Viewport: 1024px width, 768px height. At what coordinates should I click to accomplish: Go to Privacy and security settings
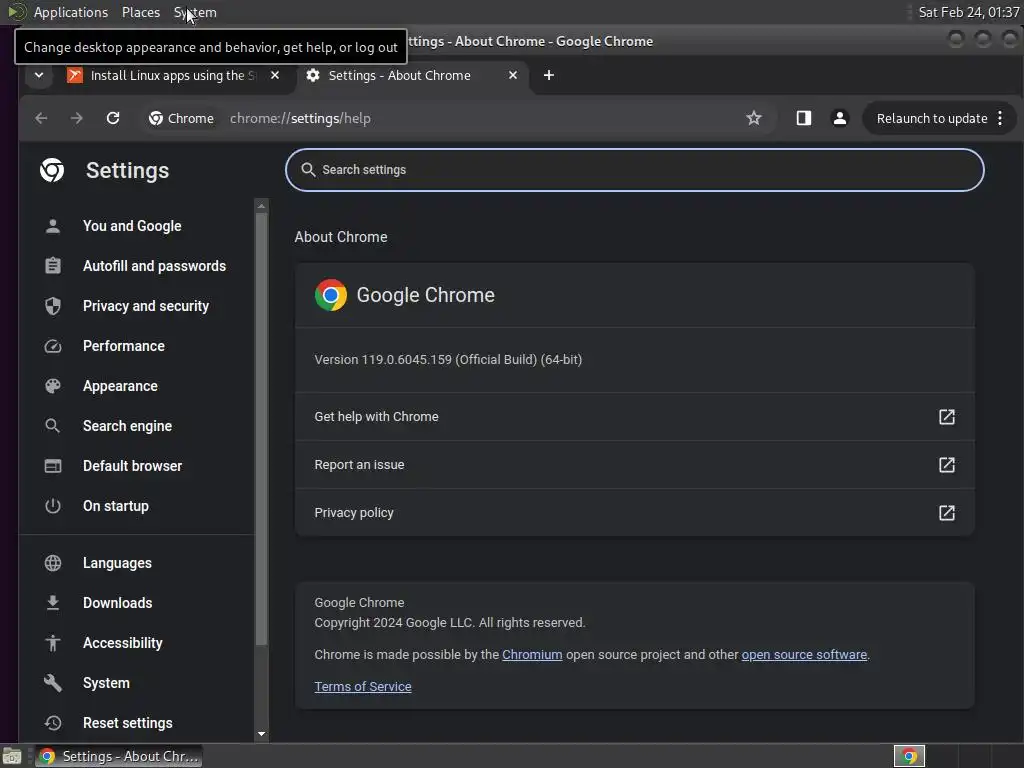[146, 306]
